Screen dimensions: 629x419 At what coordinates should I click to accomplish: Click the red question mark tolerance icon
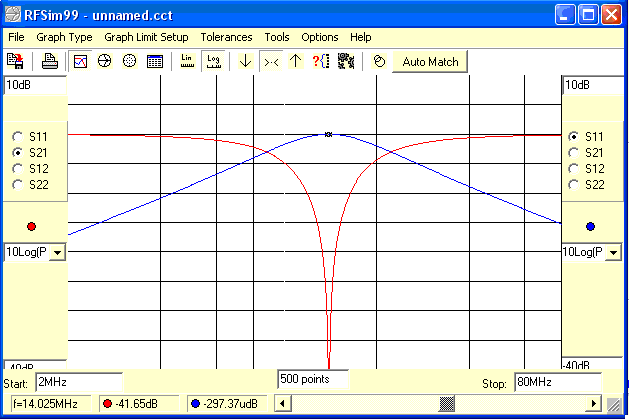[x=321, y=61]
